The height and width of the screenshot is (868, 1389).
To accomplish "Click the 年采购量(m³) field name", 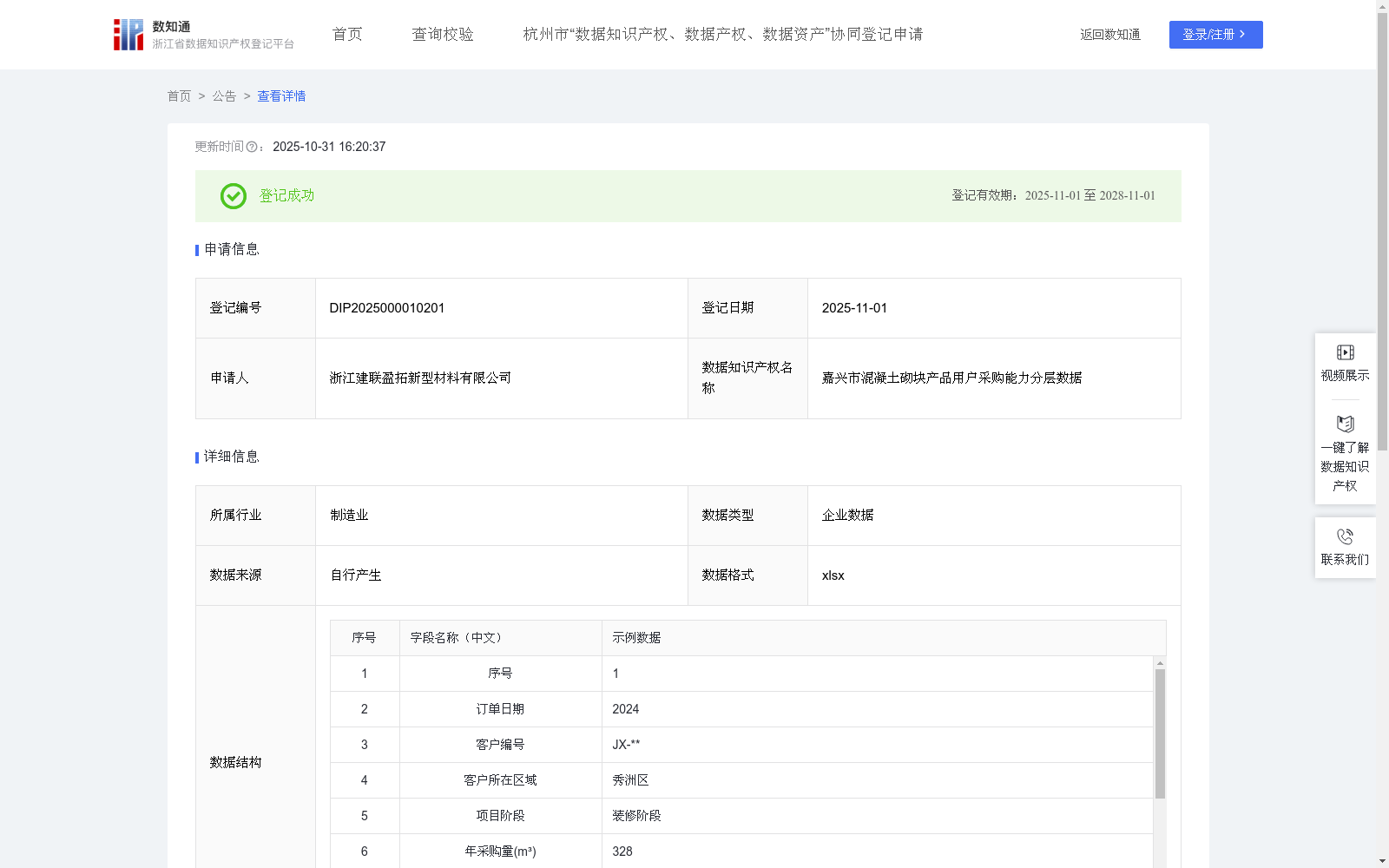I will [500, 852].
